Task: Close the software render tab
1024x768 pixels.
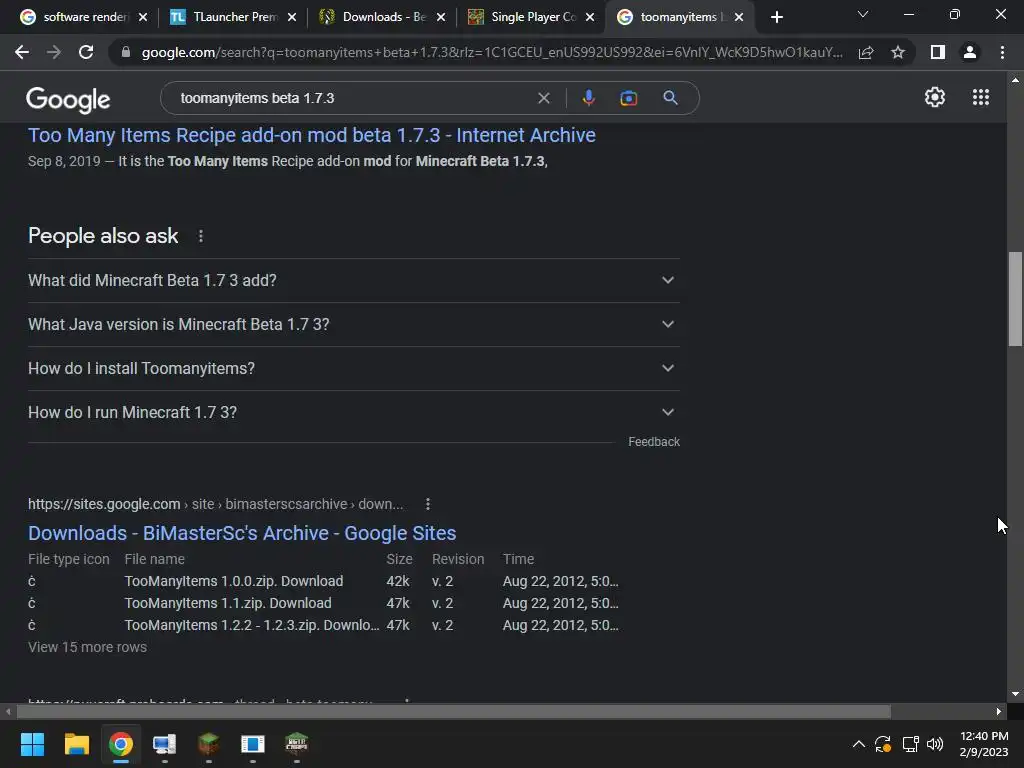Action: coord(143,17)
